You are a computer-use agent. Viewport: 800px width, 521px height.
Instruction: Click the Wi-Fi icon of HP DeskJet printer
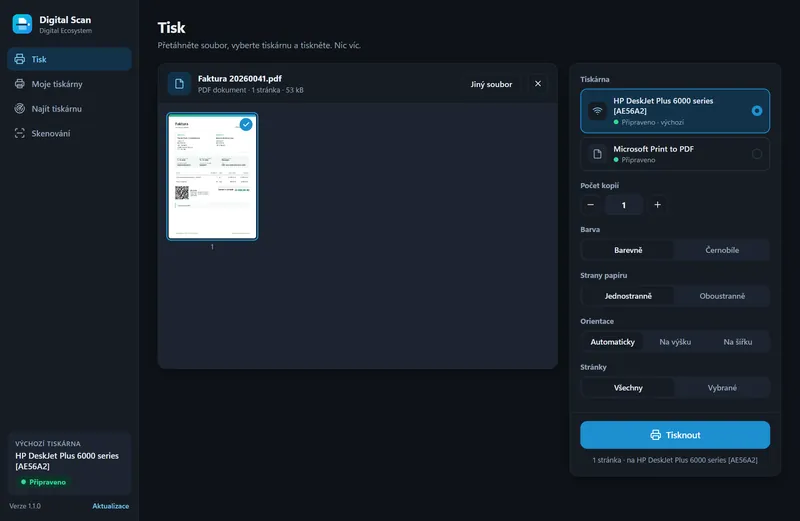tap(597, 111)
